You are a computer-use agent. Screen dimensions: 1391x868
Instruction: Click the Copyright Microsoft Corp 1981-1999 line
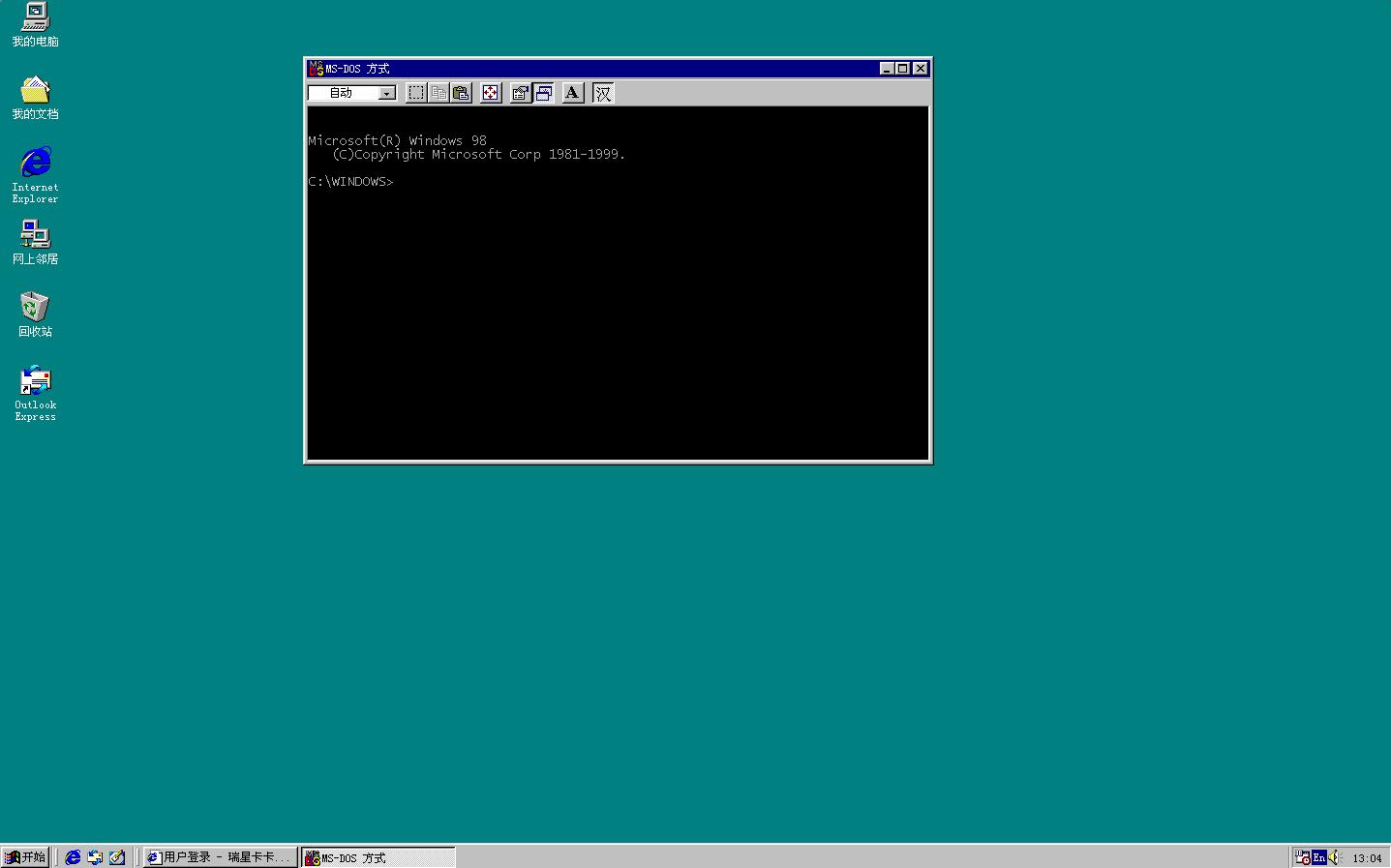pos(478,155)
